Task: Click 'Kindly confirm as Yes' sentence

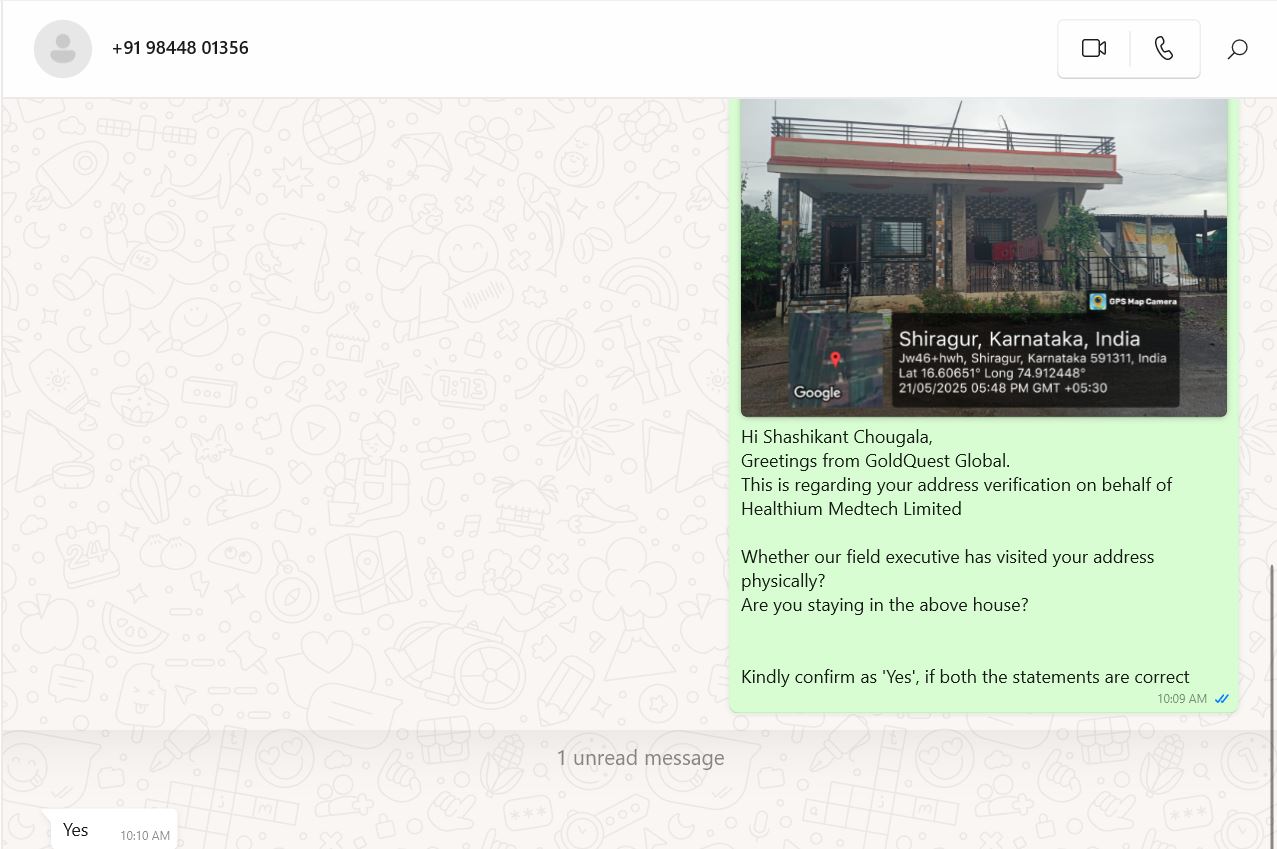Action: pos(965,677)
